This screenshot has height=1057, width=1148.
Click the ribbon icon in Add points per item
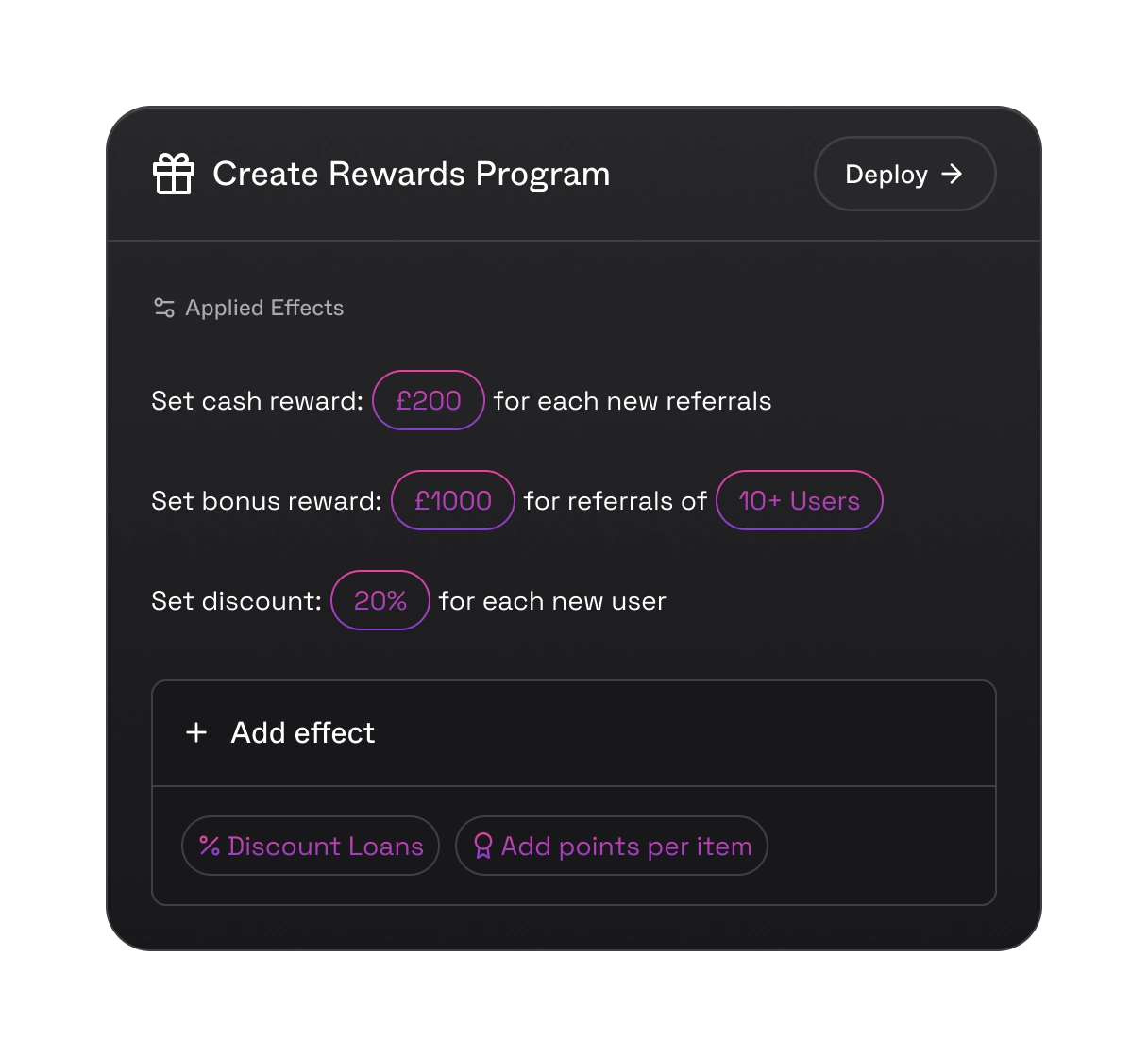click(x=483, y=846)
